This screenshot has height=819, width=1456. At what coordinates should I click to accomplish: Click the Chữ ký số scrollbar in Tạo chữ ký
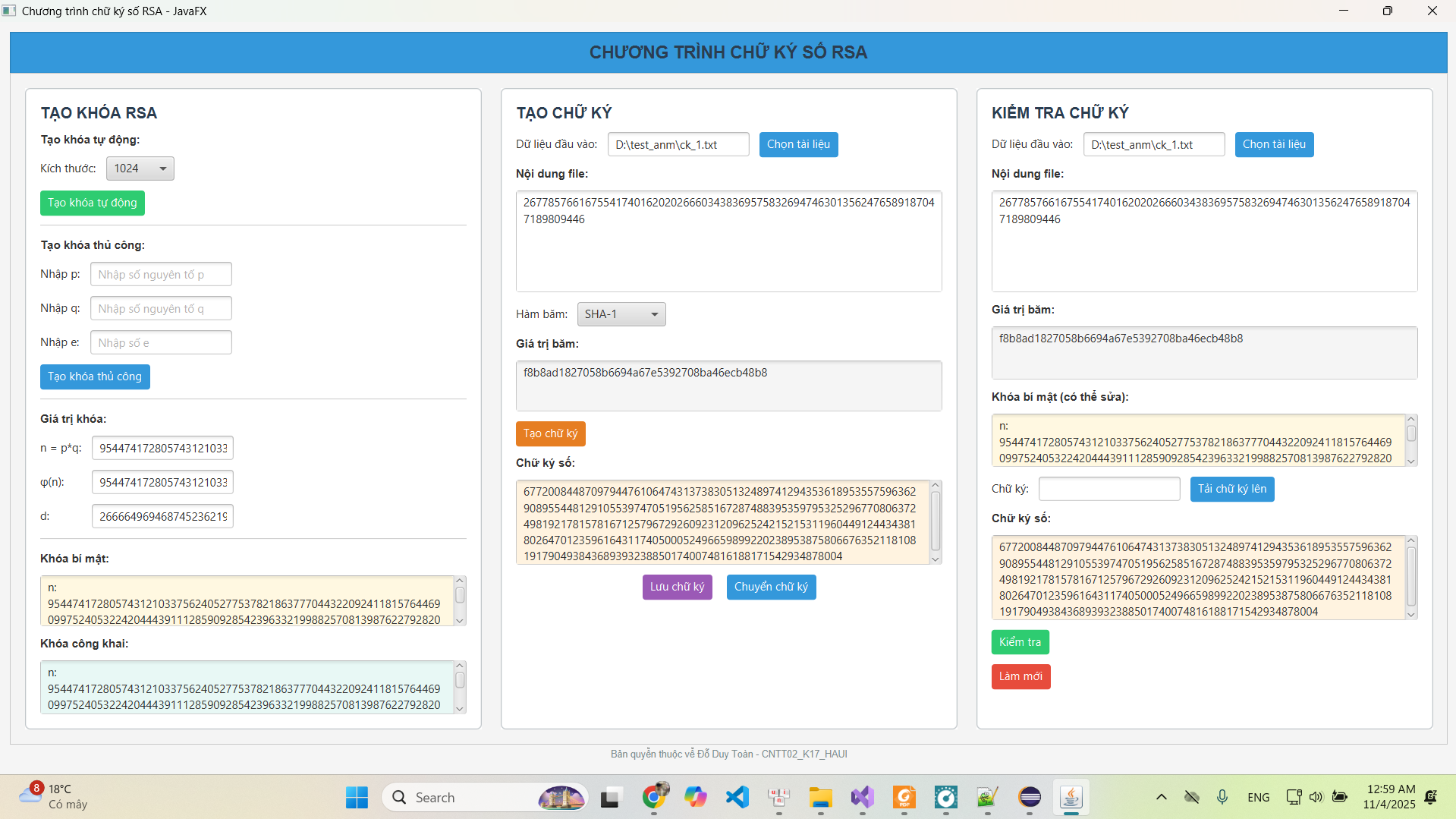coord(936,522)
